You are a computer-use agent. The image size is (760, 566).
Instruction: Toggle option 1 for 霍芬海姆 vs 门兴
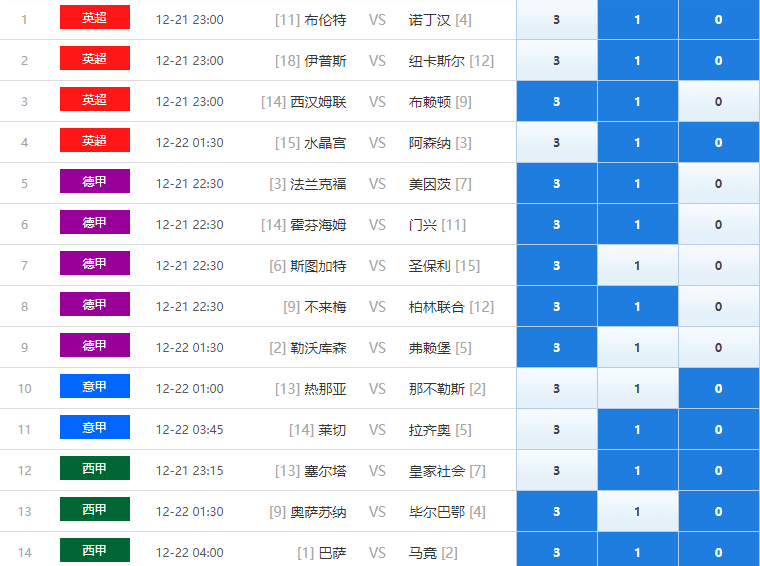click(638, 224)
